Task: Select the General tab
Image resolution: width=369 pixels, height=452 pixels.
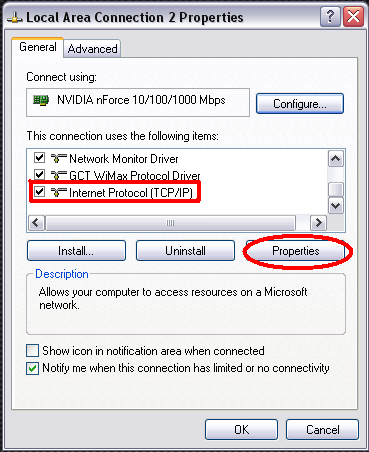Action: tap(38, 47)
